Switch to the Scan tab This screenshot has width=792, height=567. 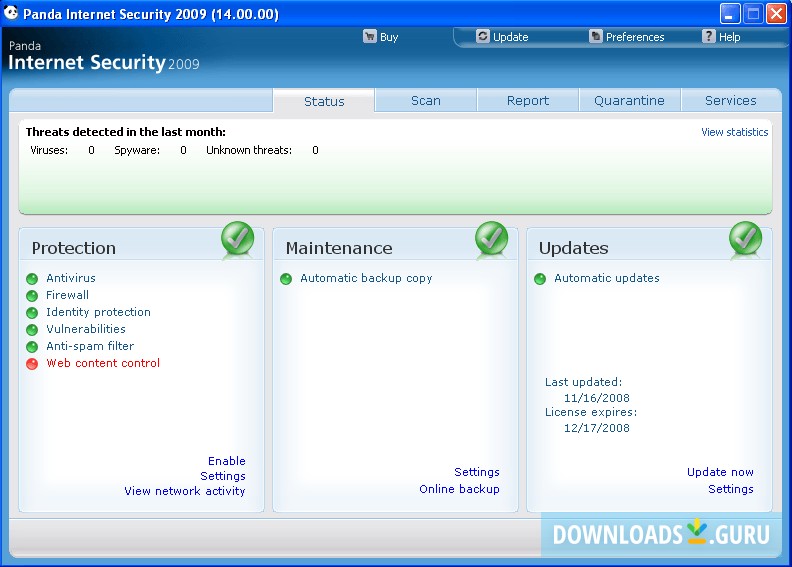click(426, 100)
